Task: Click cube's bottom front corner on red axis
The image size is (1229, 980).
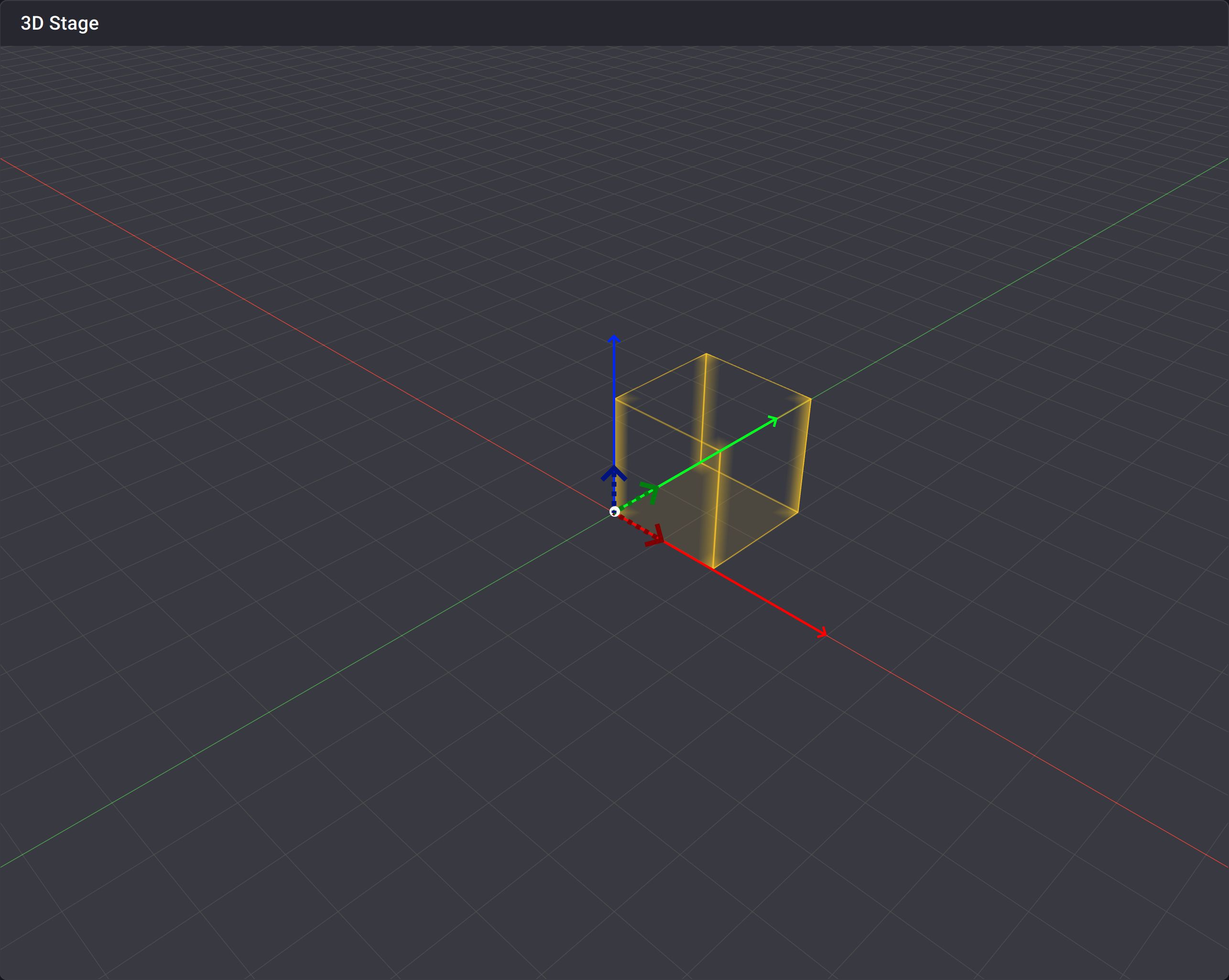Action: [713, 568]
